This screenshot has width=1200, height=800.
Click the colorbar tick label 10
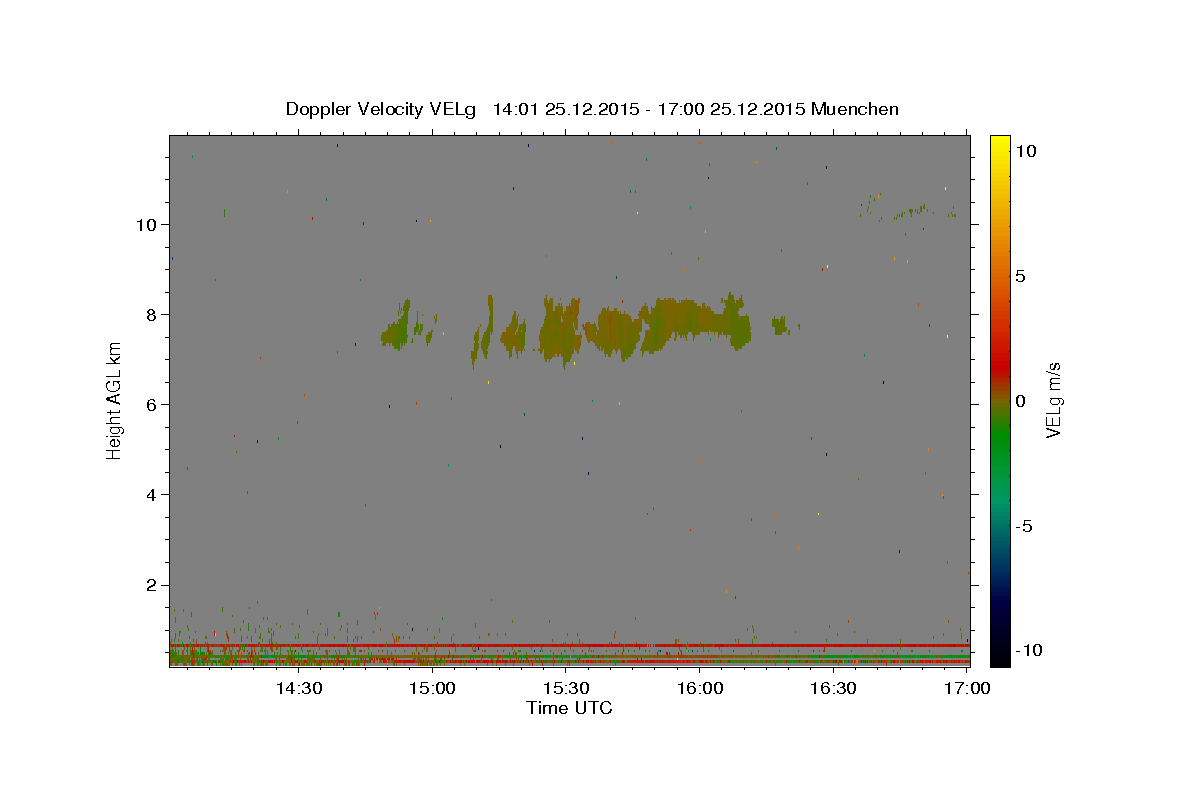point(1025,151)
